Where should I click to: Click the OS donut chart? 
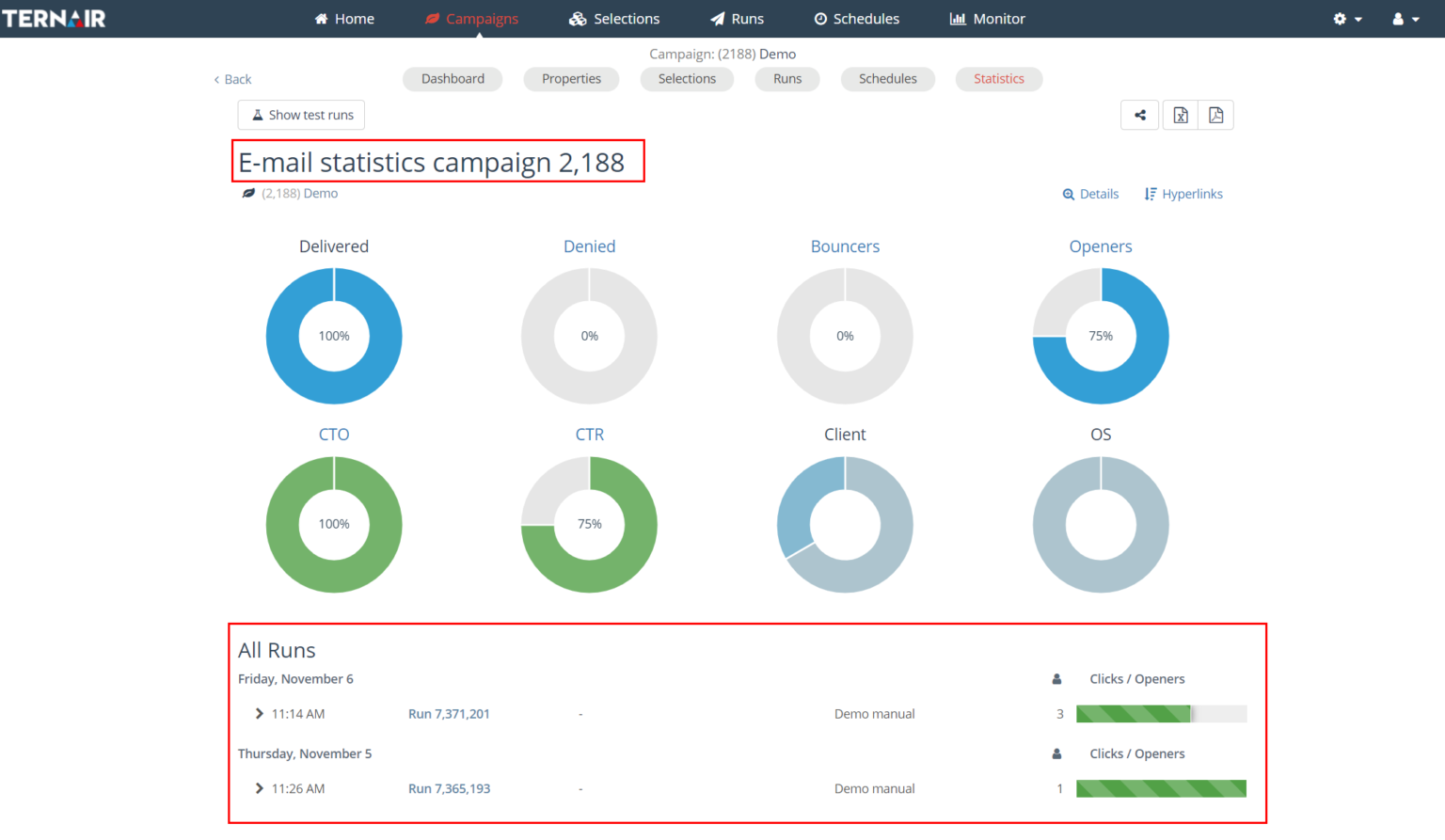point(1101,524)
